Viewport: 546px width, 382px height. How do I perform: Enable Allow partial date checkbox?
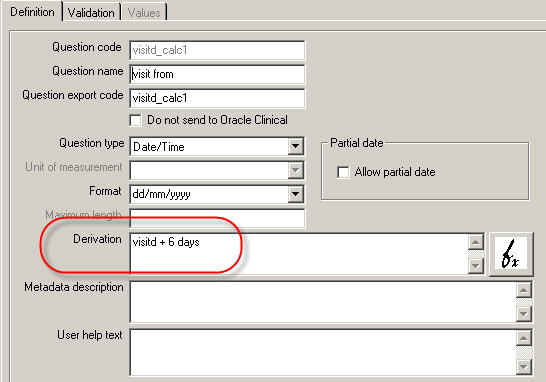tap(343, 172)
